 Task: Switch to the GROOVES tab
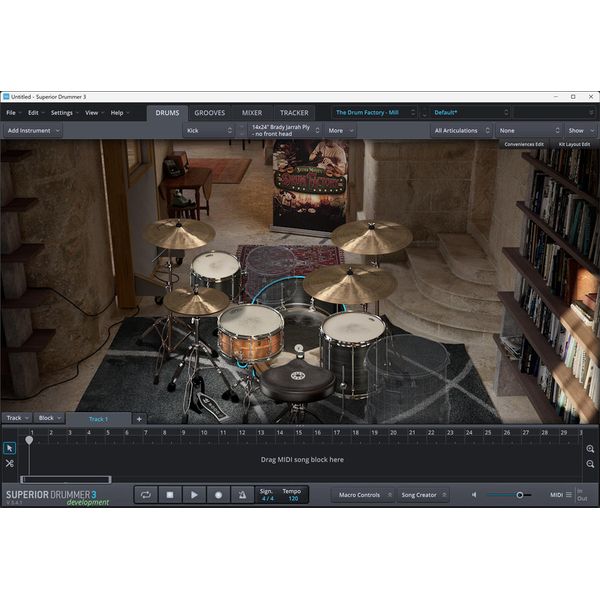209,113
